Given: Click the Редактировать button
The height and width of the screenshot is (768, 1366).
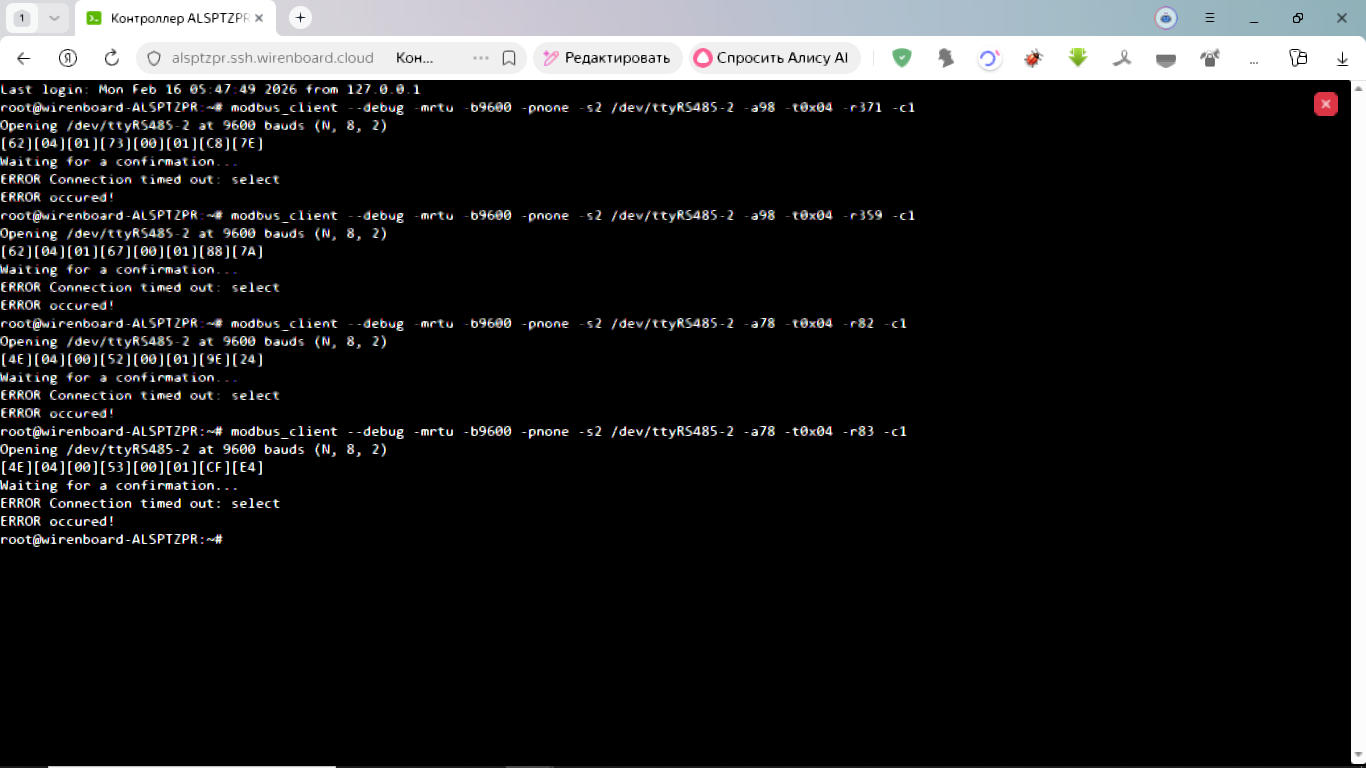Looking at the screenshot, I should (x=607, y=58).
